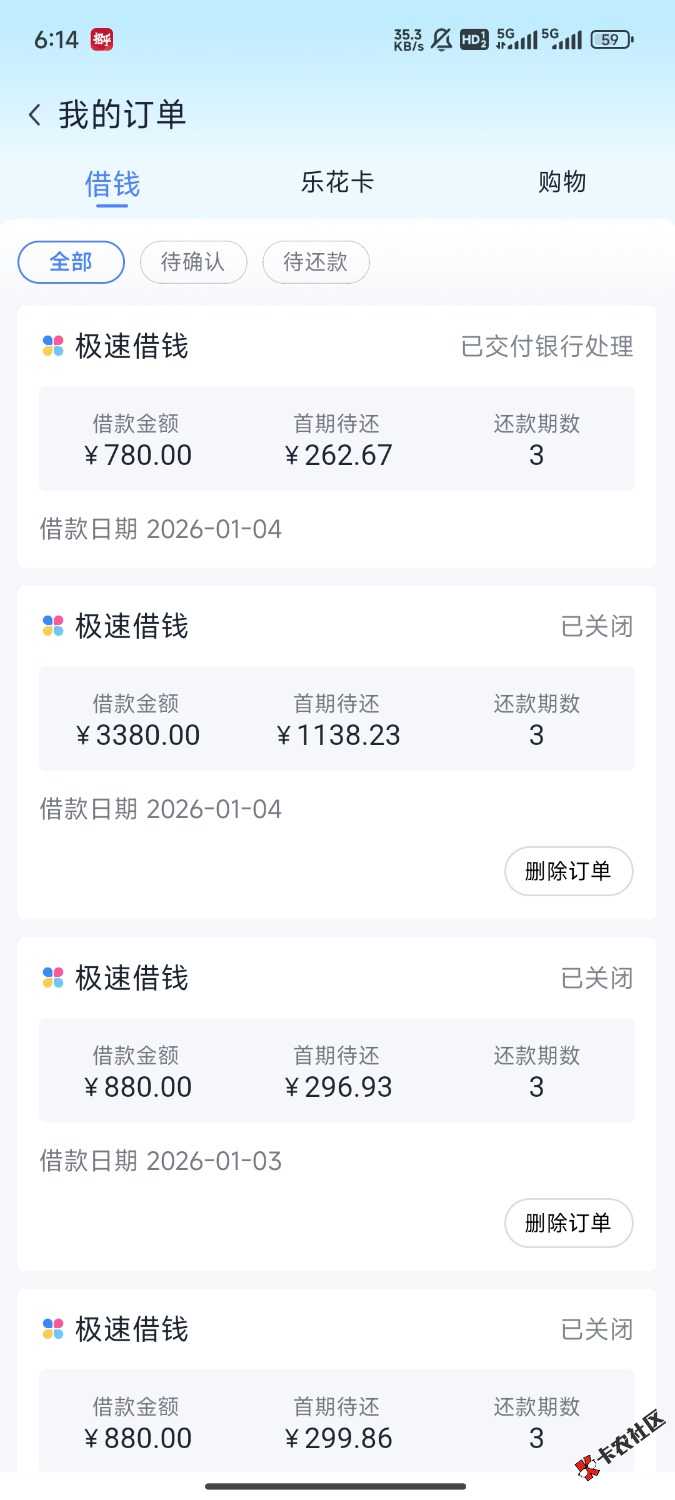Tap the logo of the bottom 极速借钱 order
The image size is (675, 1500).
click(x=53, y=1329)
